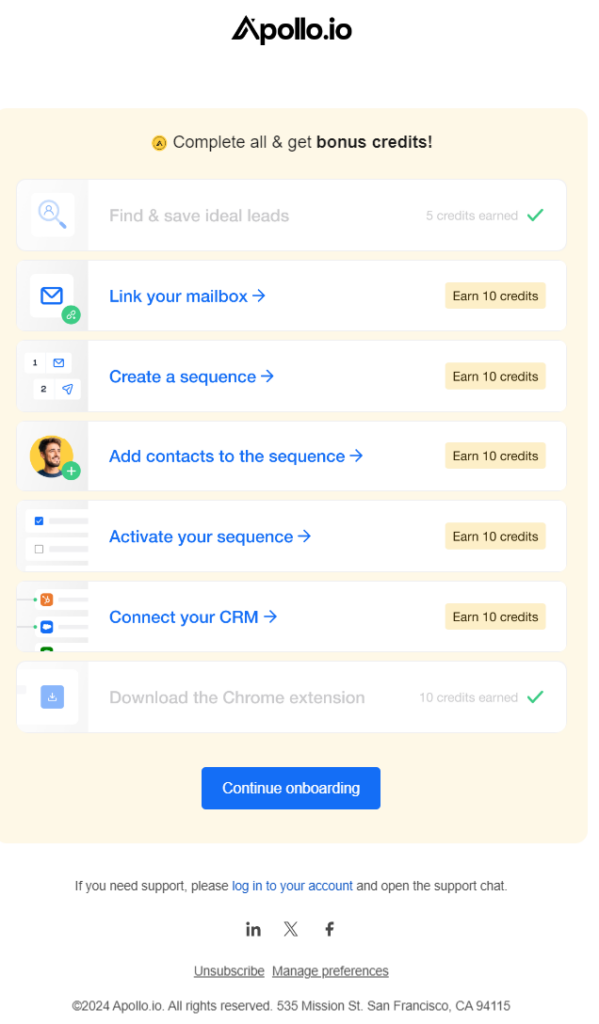
Task: Click the LinkedIn icon
Action: tap(253, 928)
